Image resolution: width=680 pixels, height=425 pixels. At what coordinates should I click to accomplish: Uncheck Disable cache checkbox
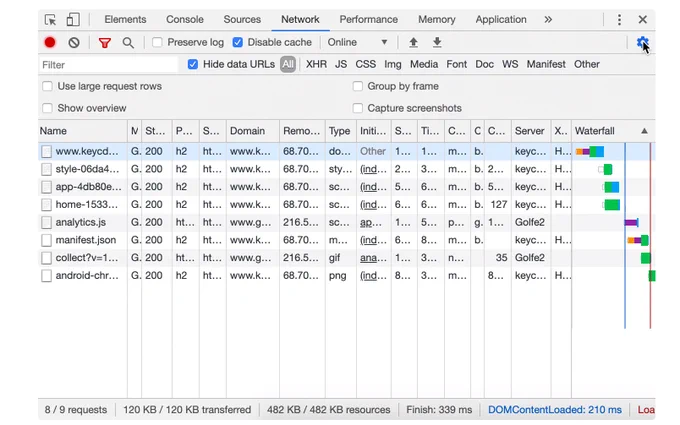237,42
